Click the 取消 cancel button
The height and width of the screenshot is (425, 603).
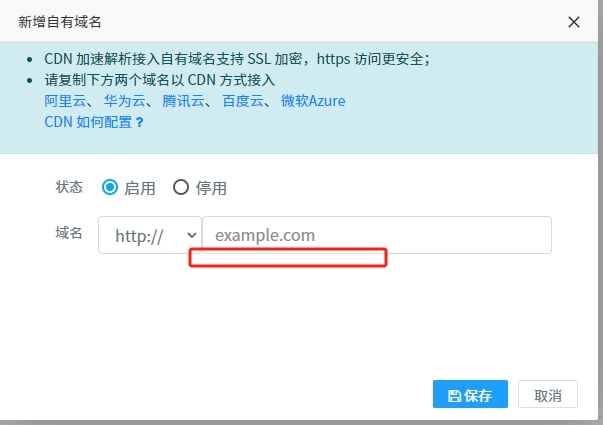tap(548, 394)
